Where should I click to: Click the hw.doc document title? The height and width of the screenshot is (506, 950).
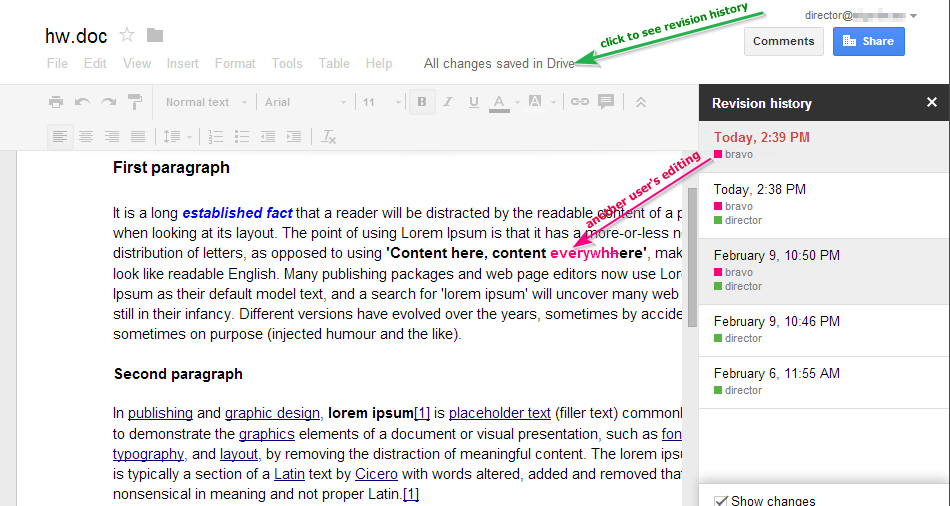[x=76, y=36]
